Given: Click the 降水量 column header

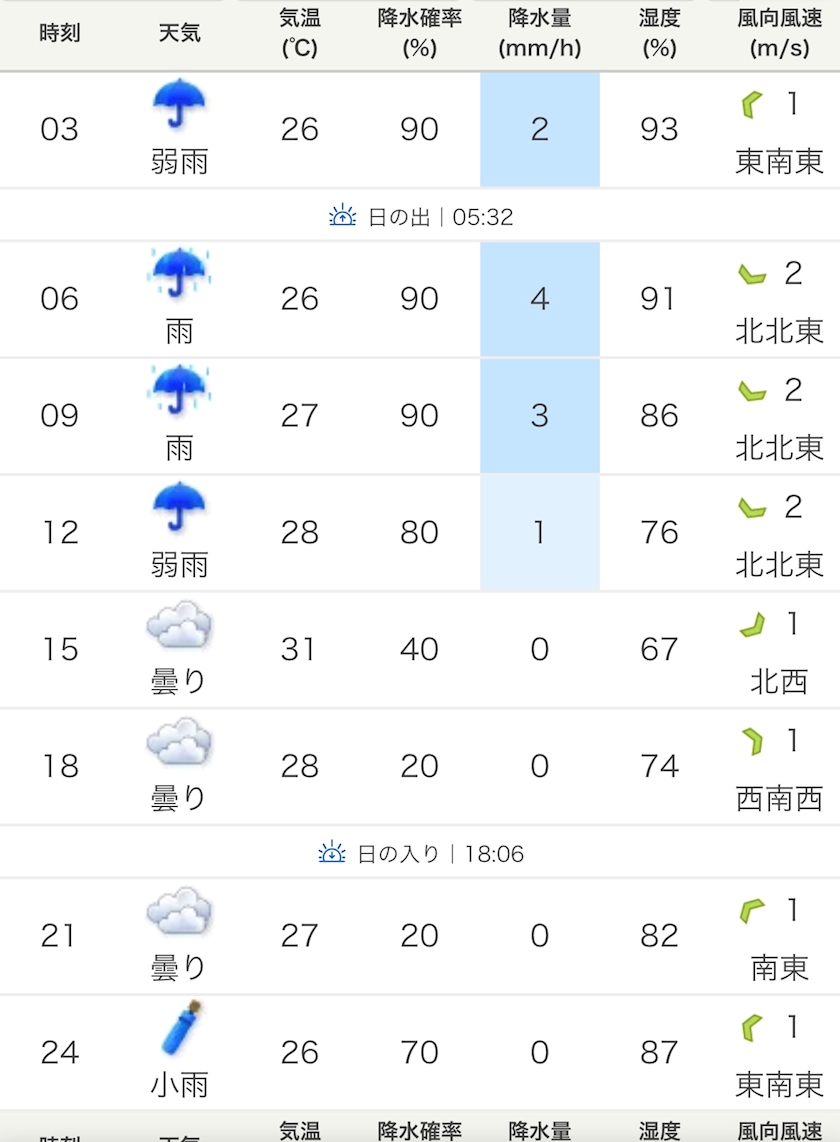Looking at the screenshot, I should (x=539, y=33).
